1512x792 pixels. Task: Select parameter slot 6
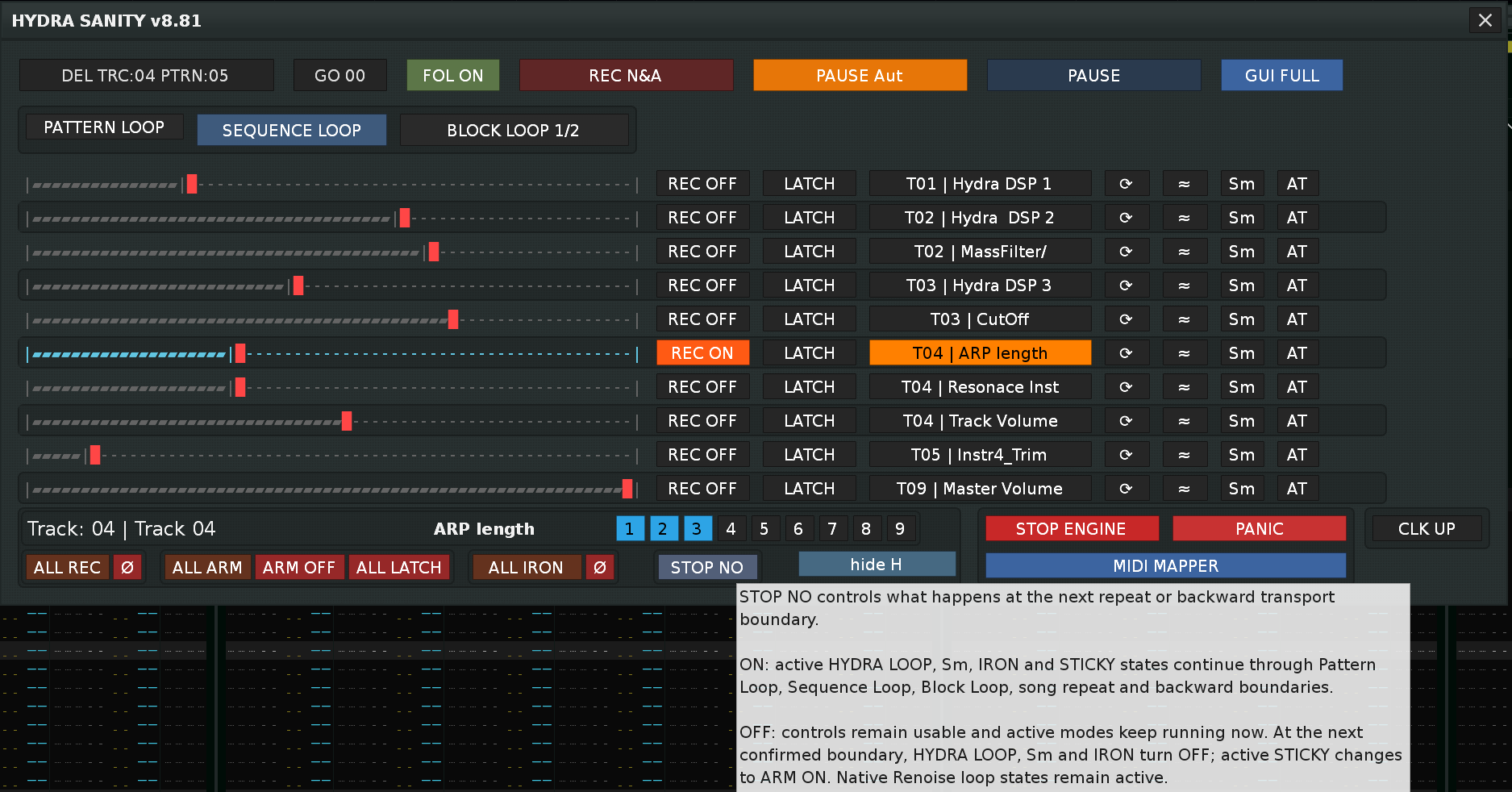[x=799, y=529]
